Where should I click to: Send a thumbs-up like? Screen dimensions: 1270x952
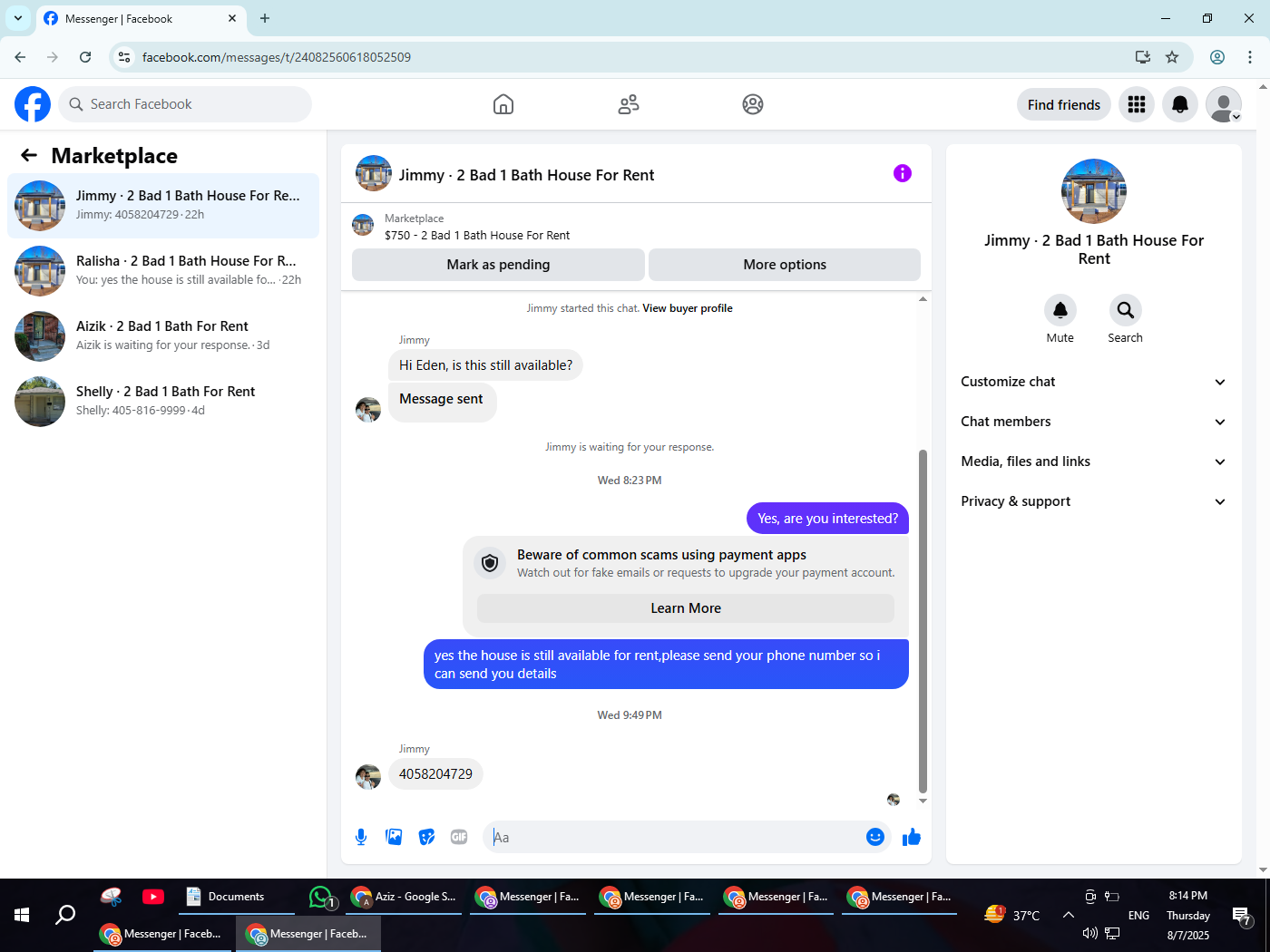click(912, 837)
